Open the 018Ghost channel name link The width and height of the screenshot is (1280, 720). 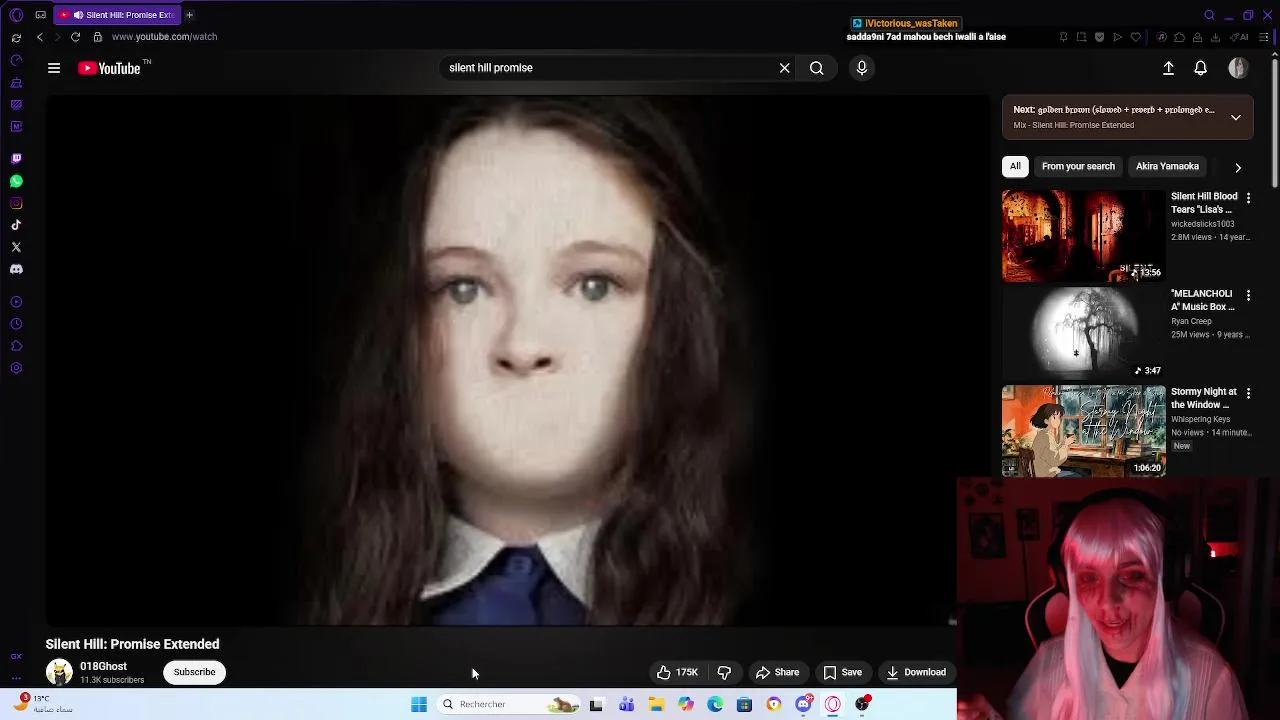coord(103,666)
